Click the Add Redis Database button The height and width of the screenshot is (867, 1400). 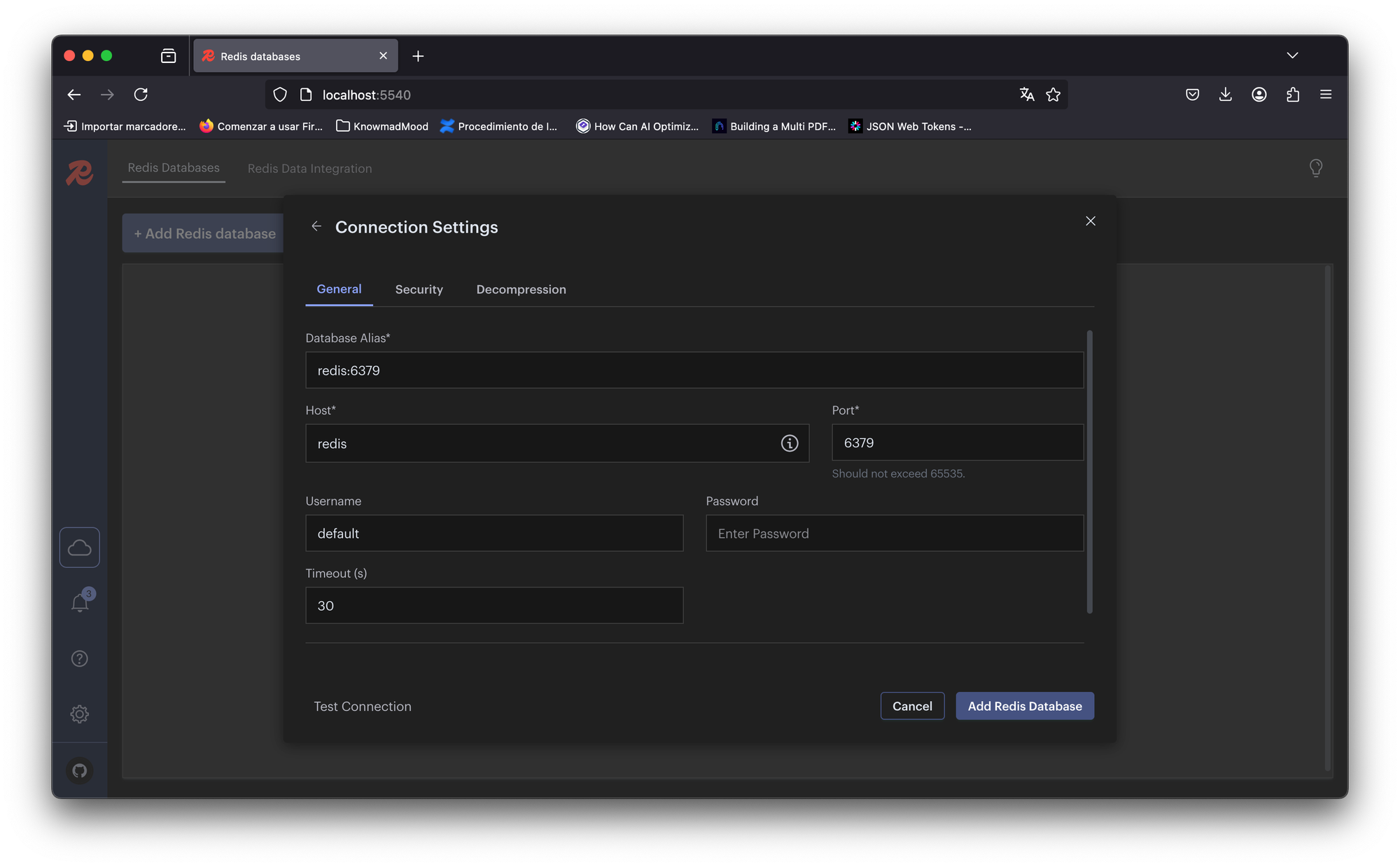(x=1024, y=706)
